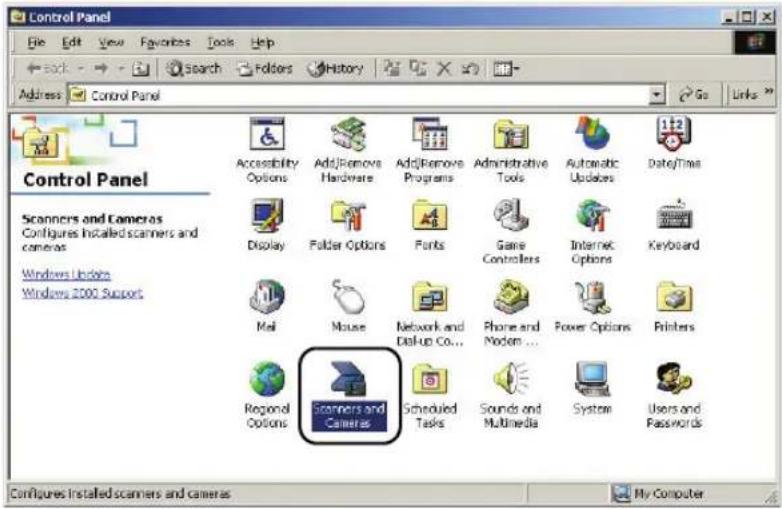This screenshot has height=509, width=782.
Task: Click the Delete X toolbar icon
Action: tap(444, 68)
